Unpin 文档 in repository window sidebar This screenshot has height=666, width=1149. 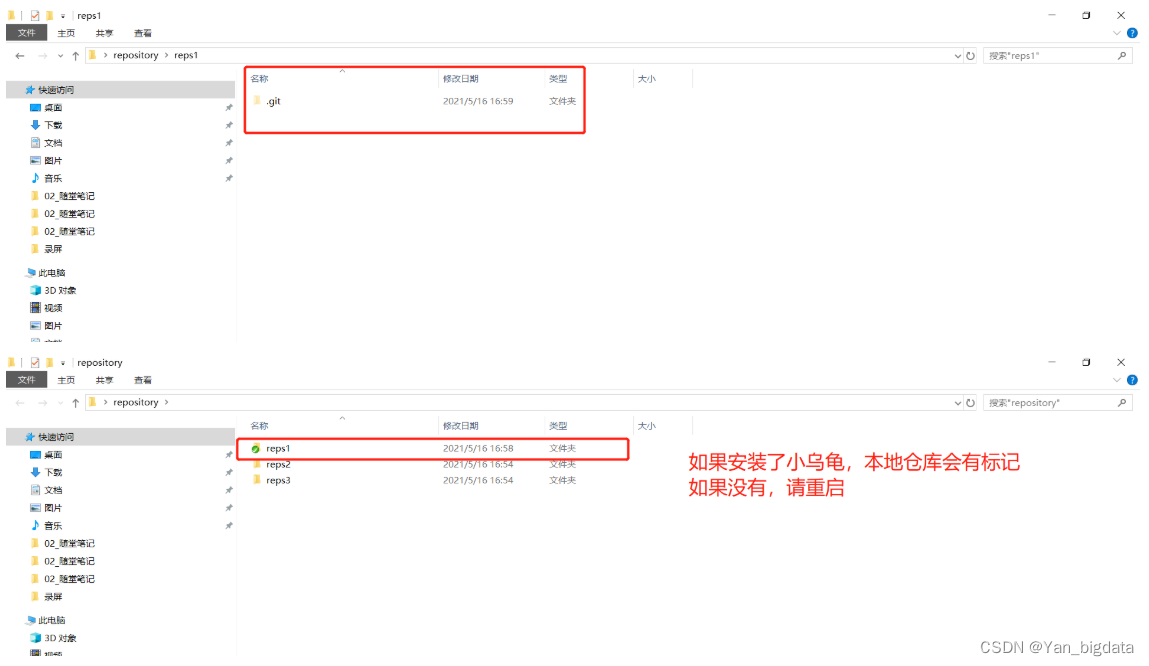[229, 490]
